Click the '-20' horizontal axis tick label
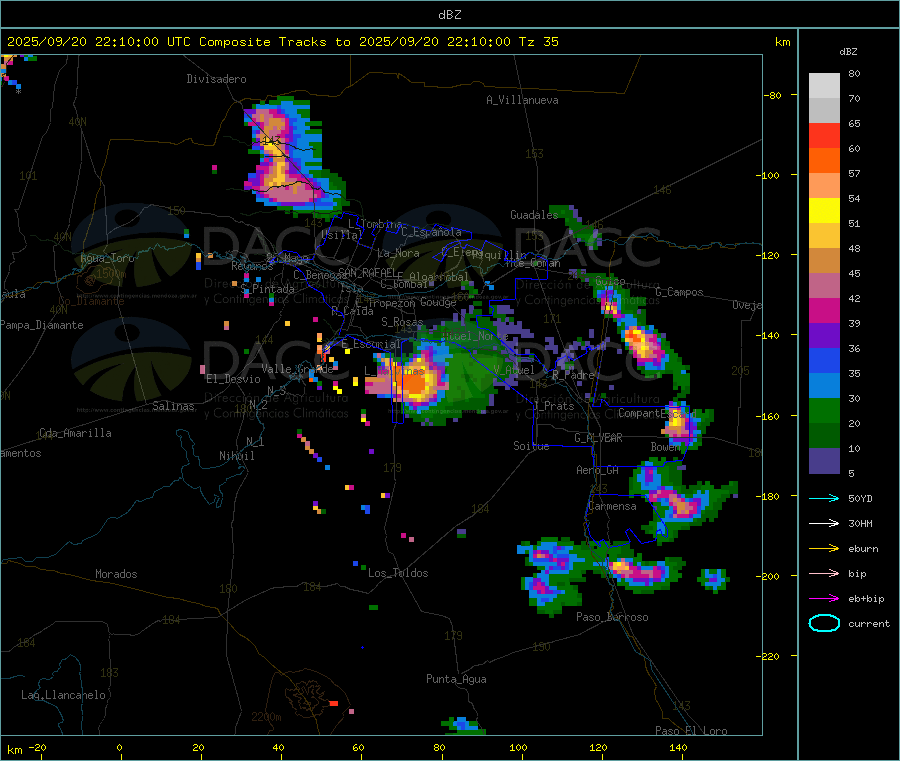The width and height of the screenshot is (900, 761). [x=38, y=747]
